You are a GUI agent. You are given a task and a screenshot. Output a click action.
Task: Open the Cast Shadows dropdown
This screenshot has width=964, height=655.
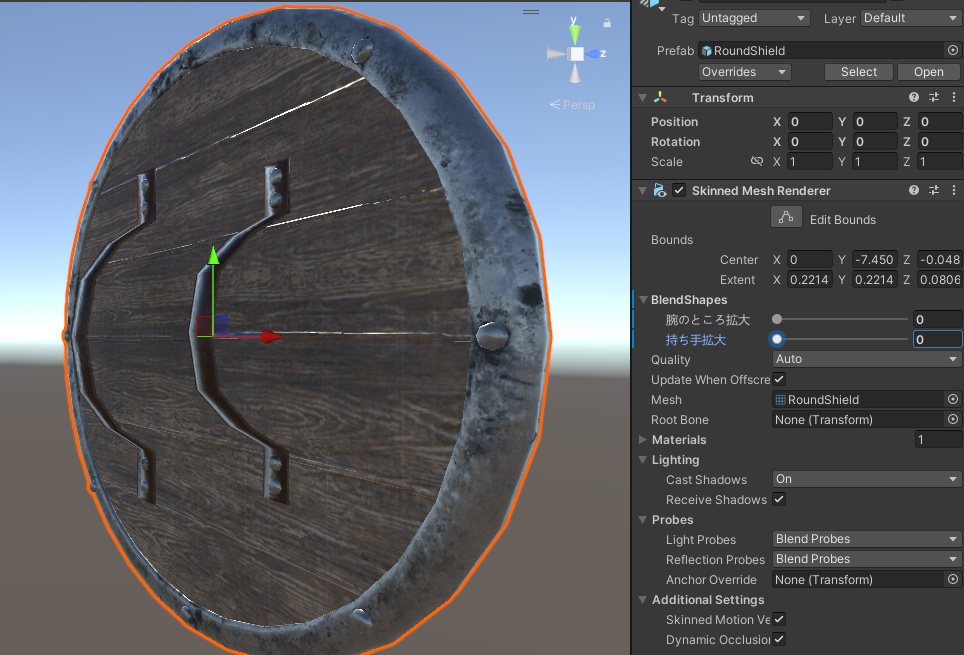[x=867, y=479]
